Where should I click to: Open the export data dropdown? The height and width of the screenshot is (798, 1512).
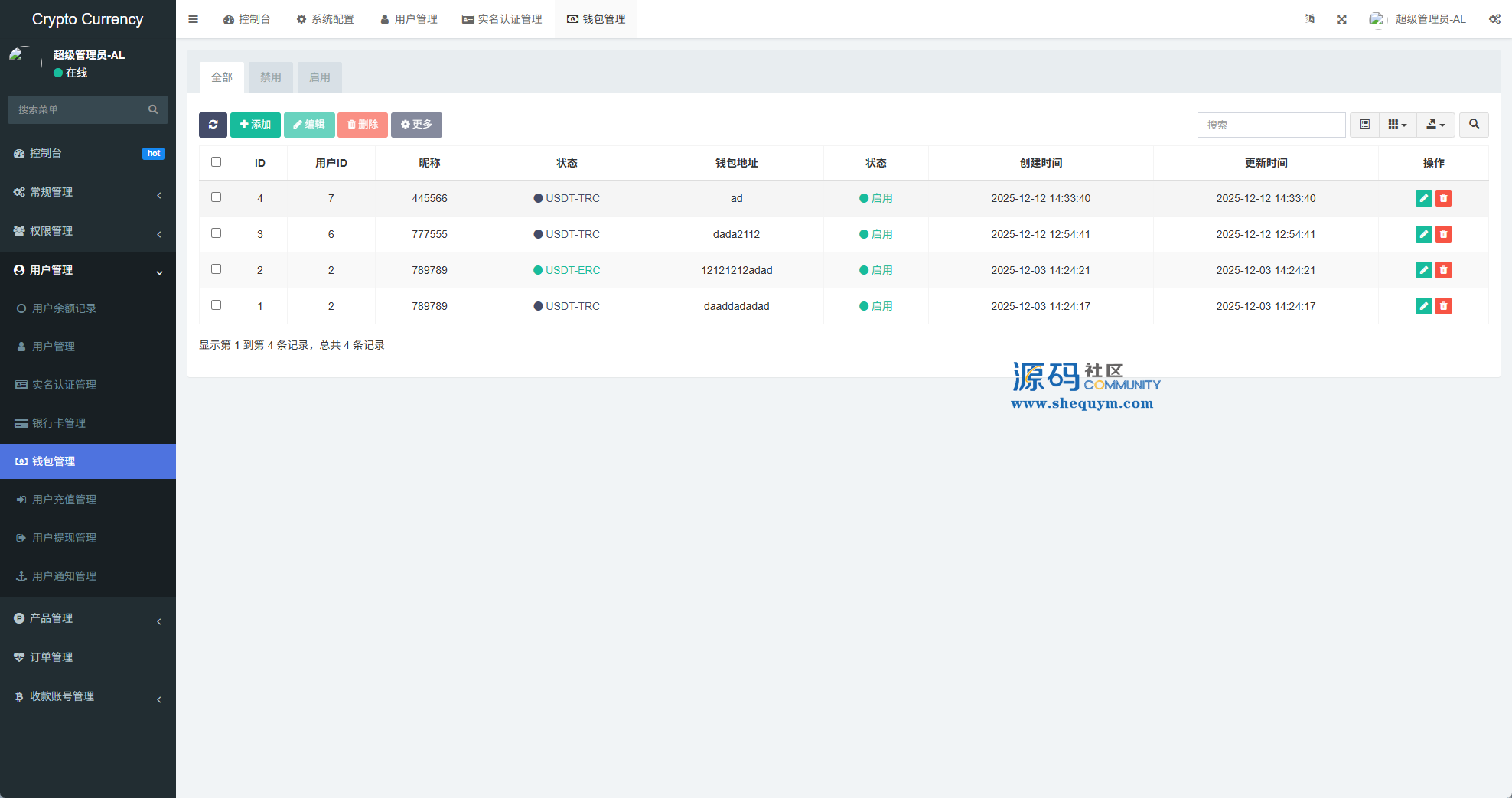1435,125
